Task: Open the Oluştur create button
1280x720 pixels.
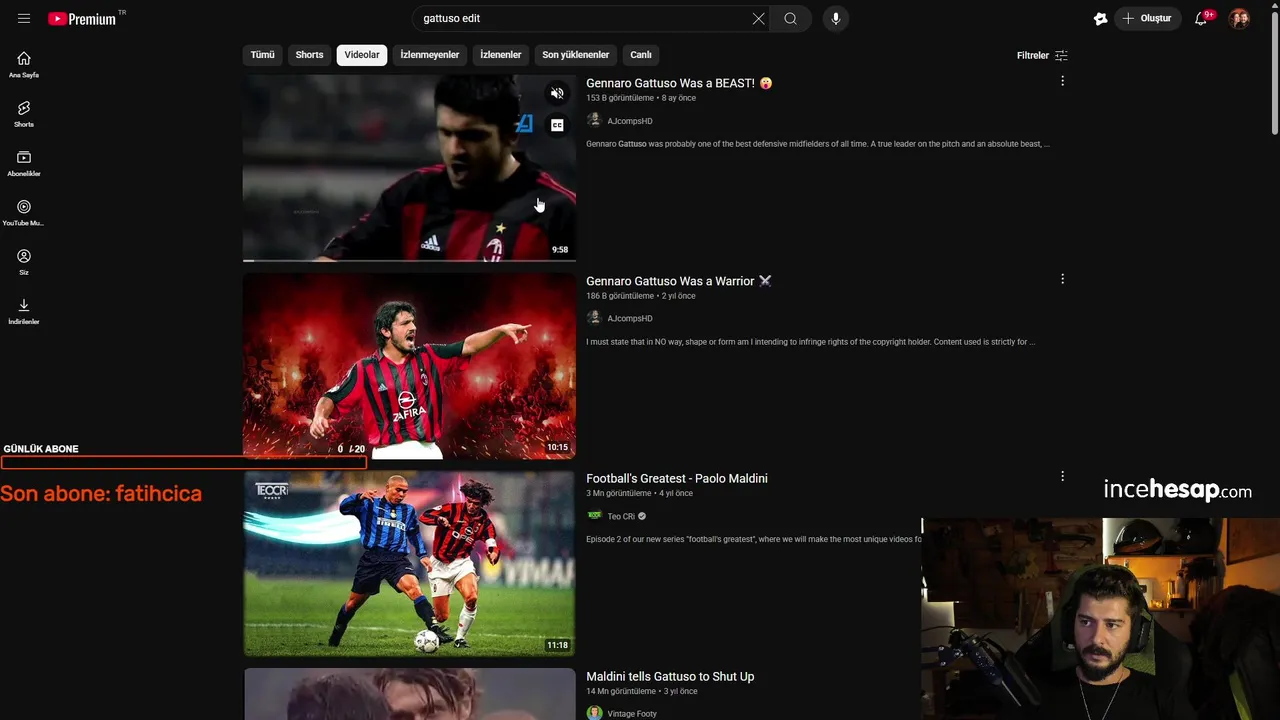Action: click(x=1147, y=18)
